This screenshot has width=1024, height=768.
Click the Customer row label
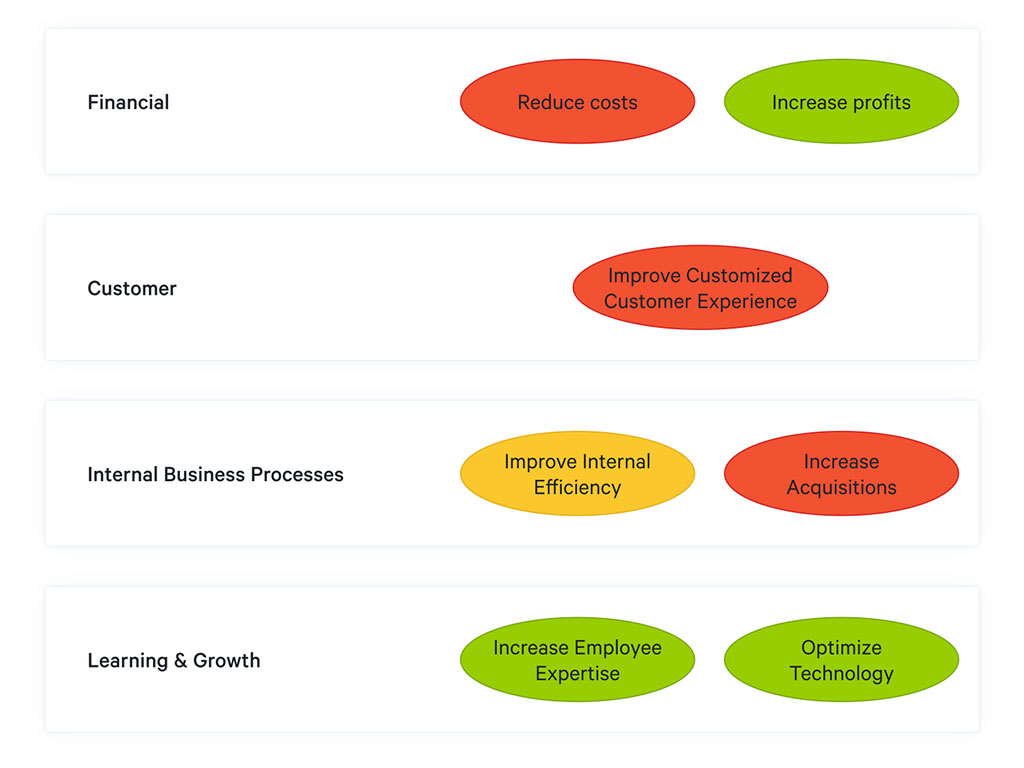coord(132,289)
